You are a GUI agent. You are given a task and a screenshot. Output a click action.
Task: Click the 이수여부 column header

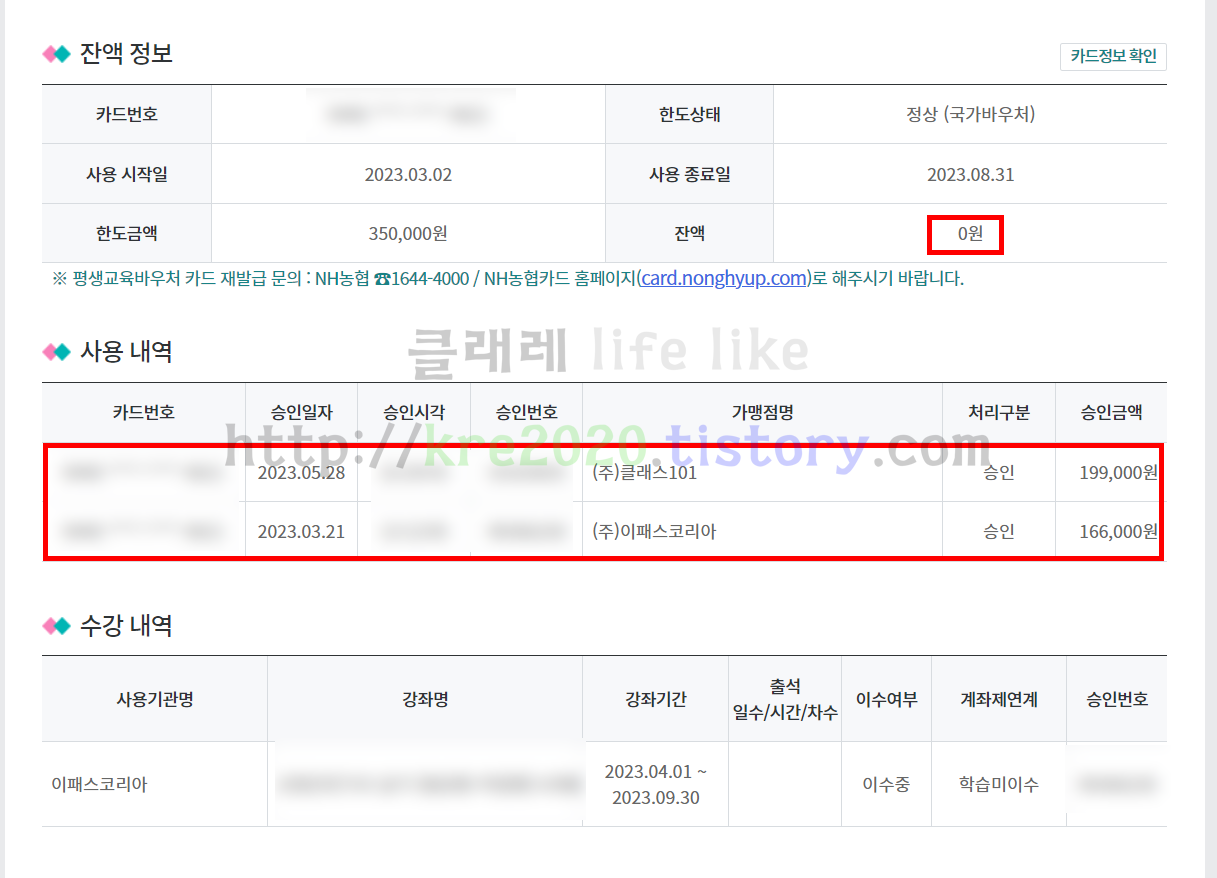886,699
